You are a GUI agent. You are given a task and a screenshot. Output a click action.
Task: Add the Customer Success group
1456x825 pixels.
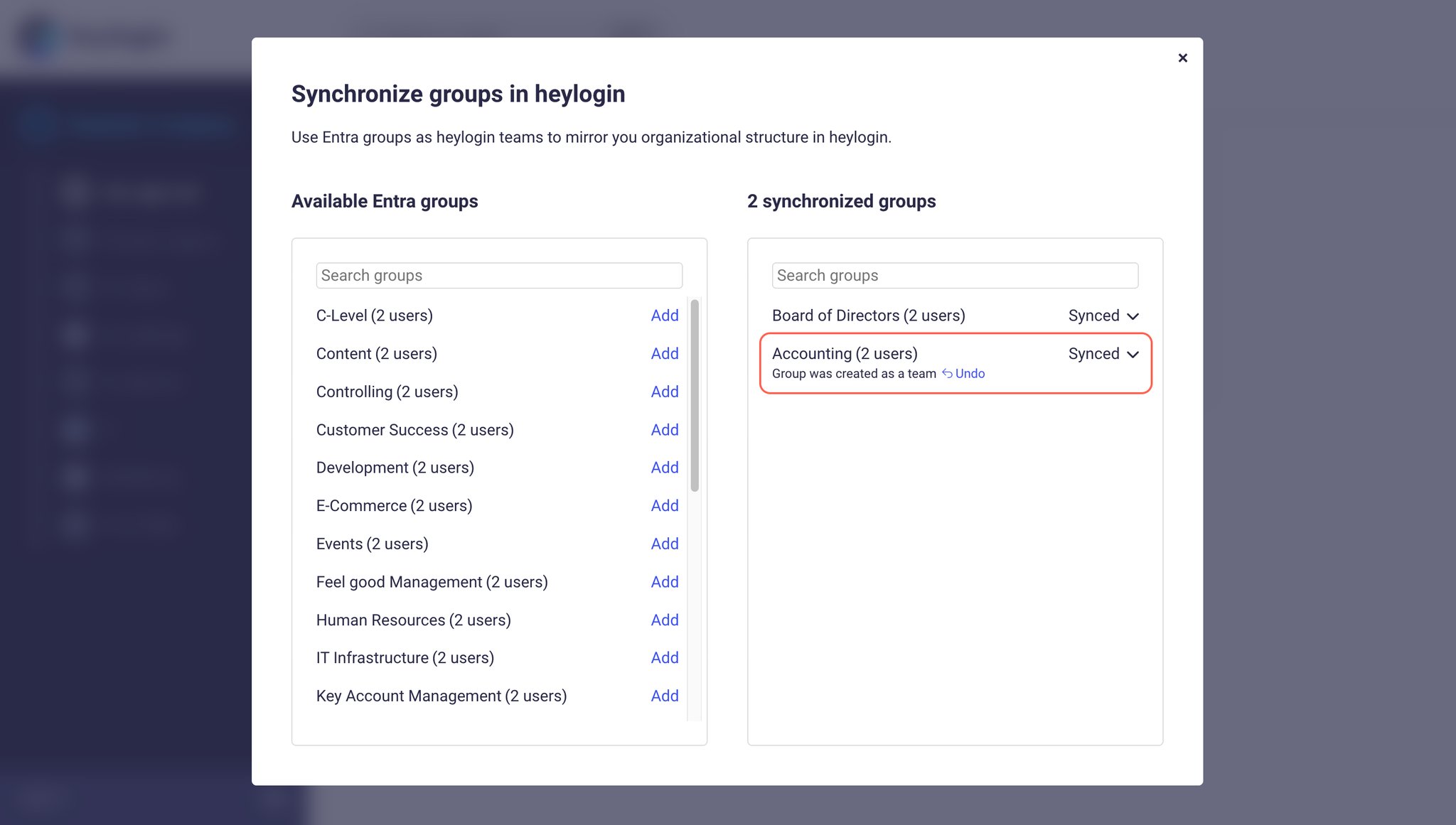click(x=665, y=430)
